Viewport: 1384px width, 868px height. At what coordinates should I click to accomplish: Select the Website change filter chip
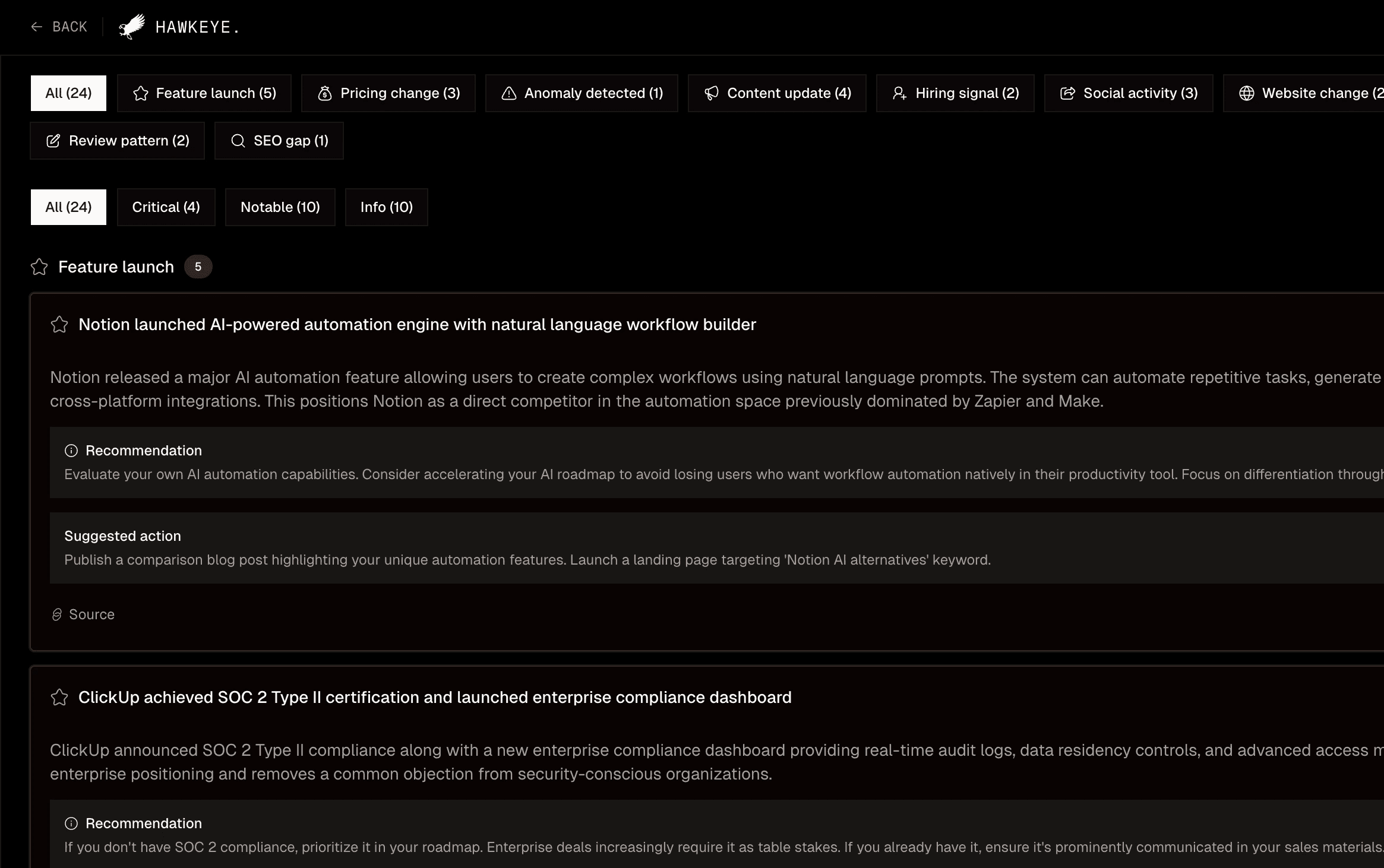[1307, 93]
